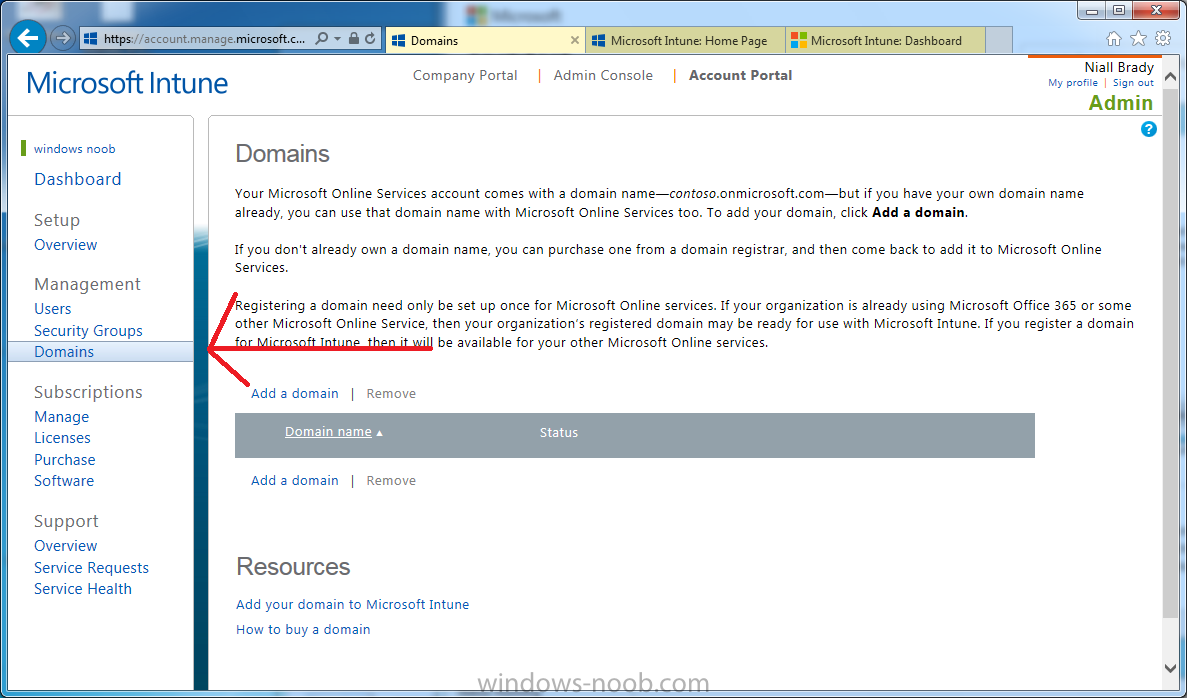
Task: Close the Domains tab
Action: pyautogui.click(x=575, y=40)
